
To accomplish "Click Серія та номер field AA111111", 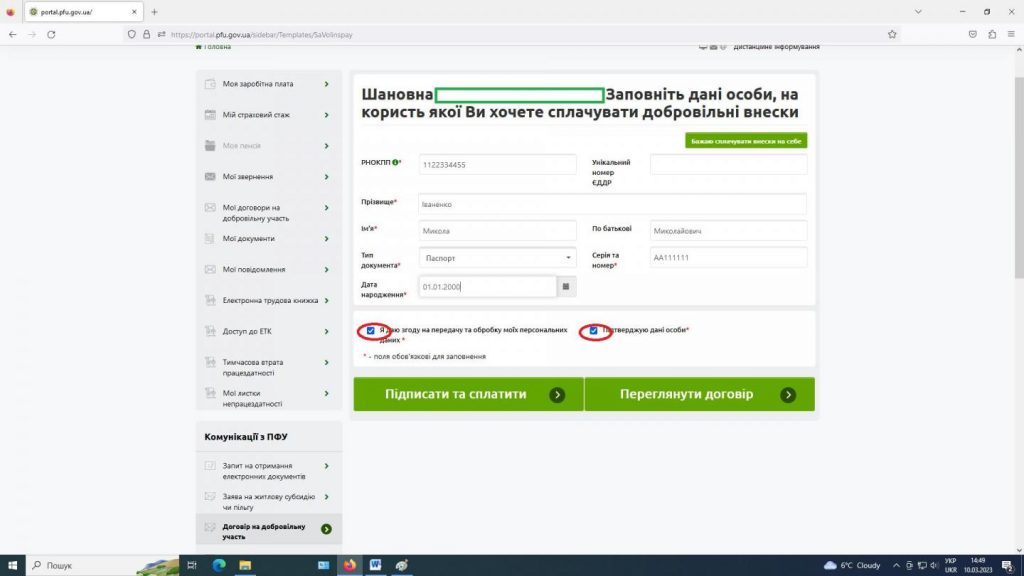I will coord(728,257).
